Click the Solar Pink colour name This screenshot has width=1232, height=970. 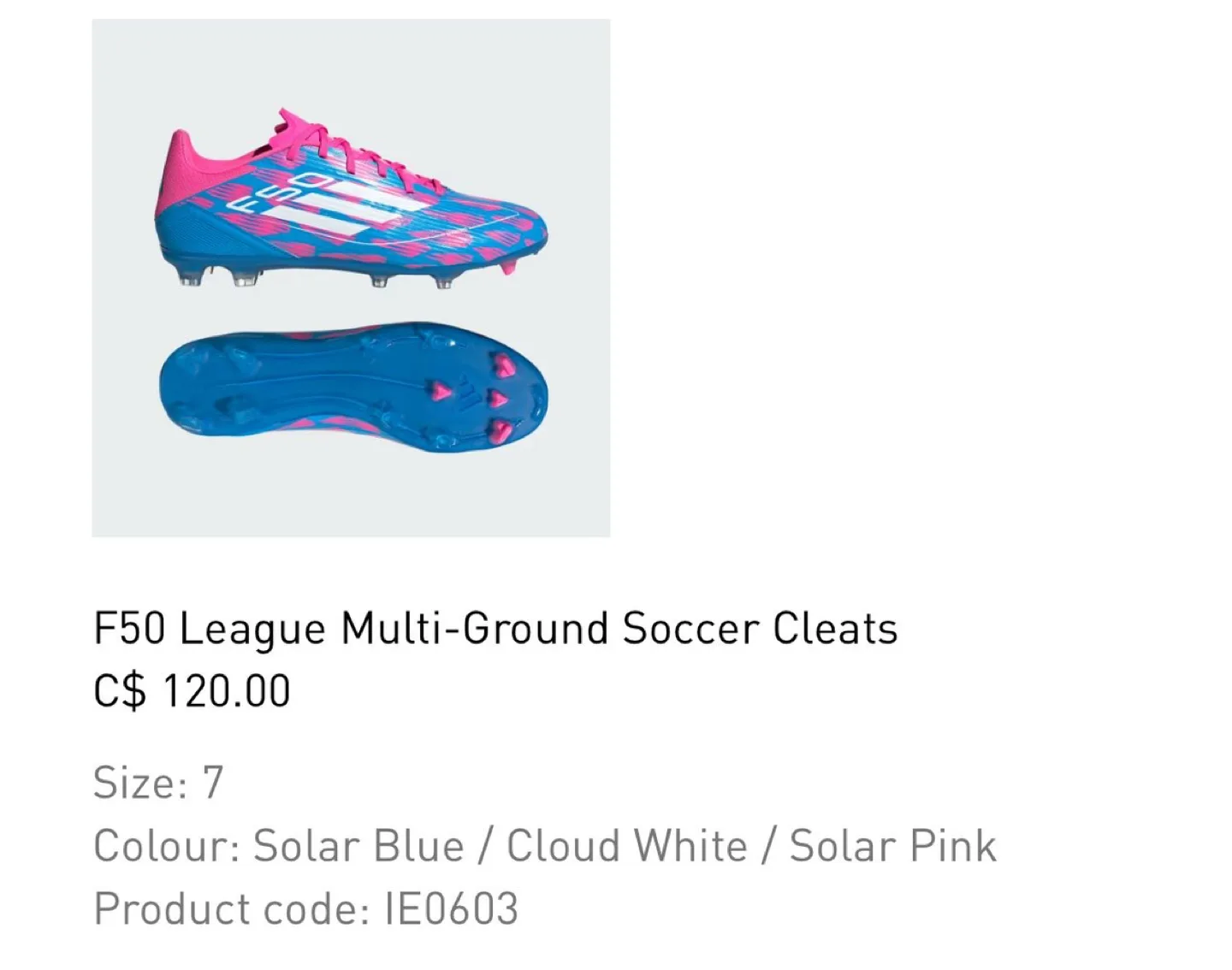892,846
